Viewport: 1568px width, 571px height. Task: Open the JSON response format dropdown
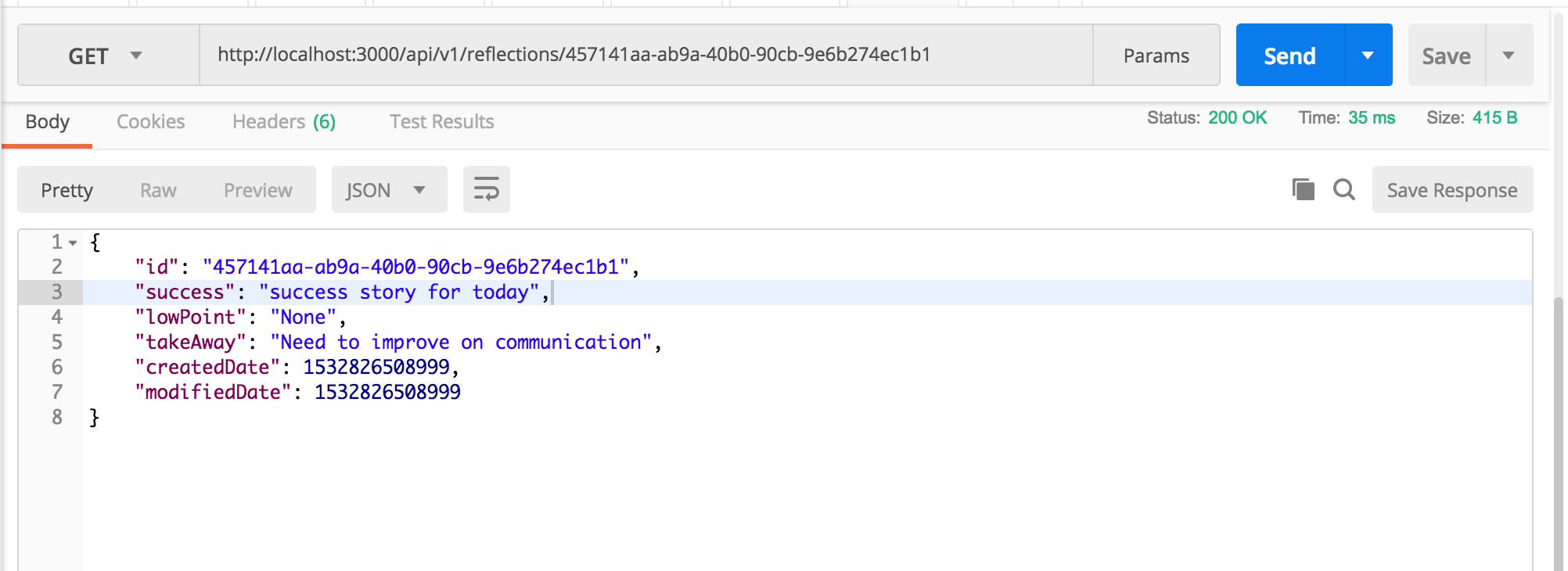[389, 189]
